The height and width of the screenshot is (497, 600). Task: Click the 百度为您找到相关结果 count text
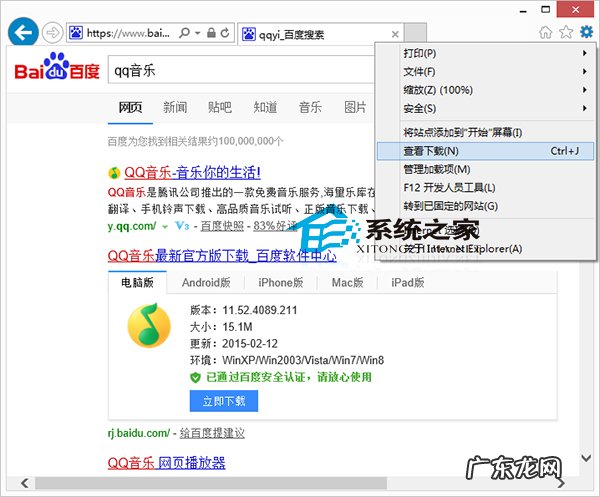(x=196, y=142)
